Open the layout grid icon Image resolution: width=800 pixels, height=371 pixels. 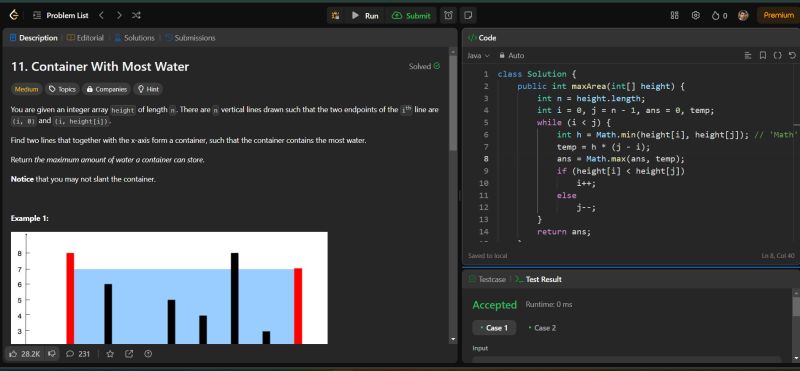[x=674, y=15]
